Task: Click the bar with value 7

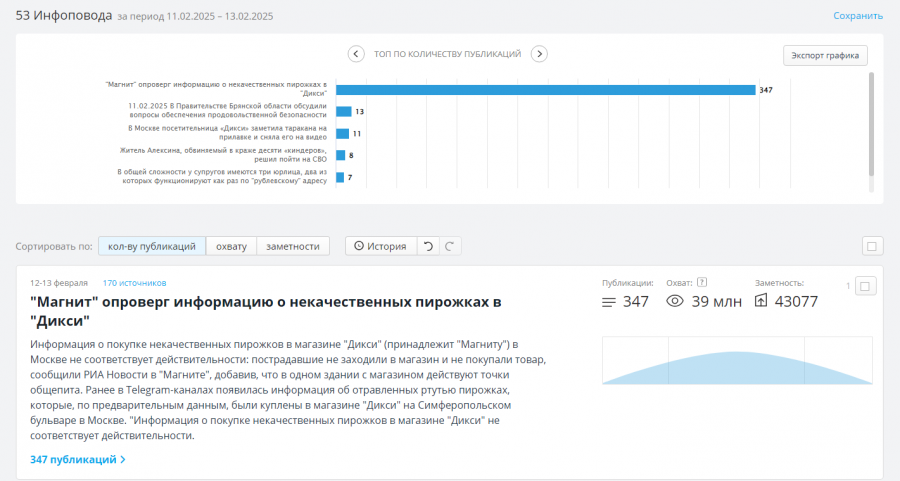Action: (340, 177)
